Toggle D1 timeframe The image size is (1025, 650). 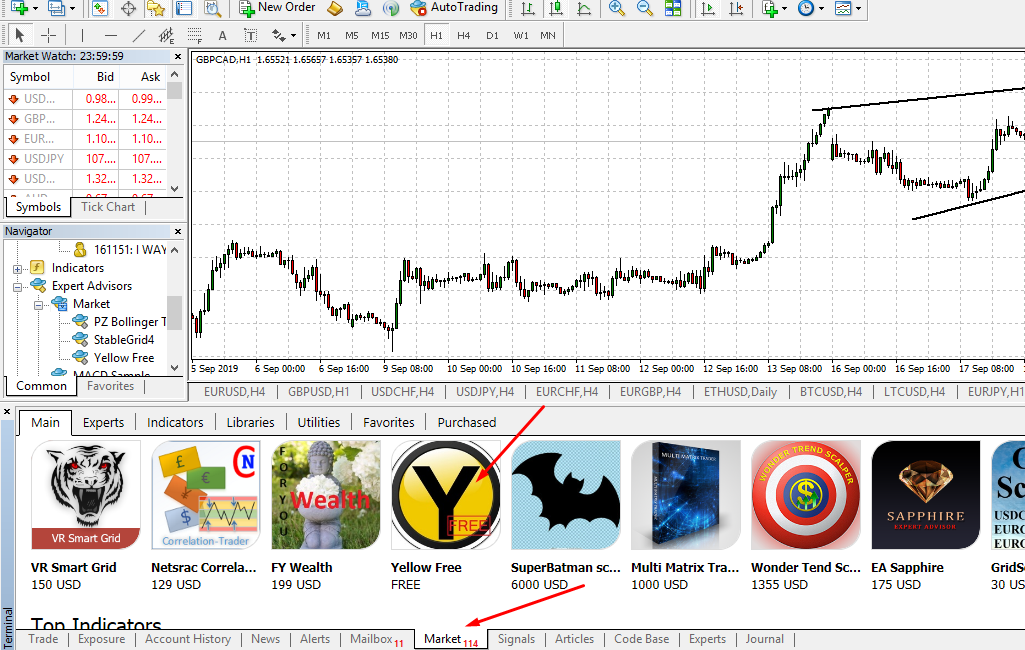click(492, 35)
